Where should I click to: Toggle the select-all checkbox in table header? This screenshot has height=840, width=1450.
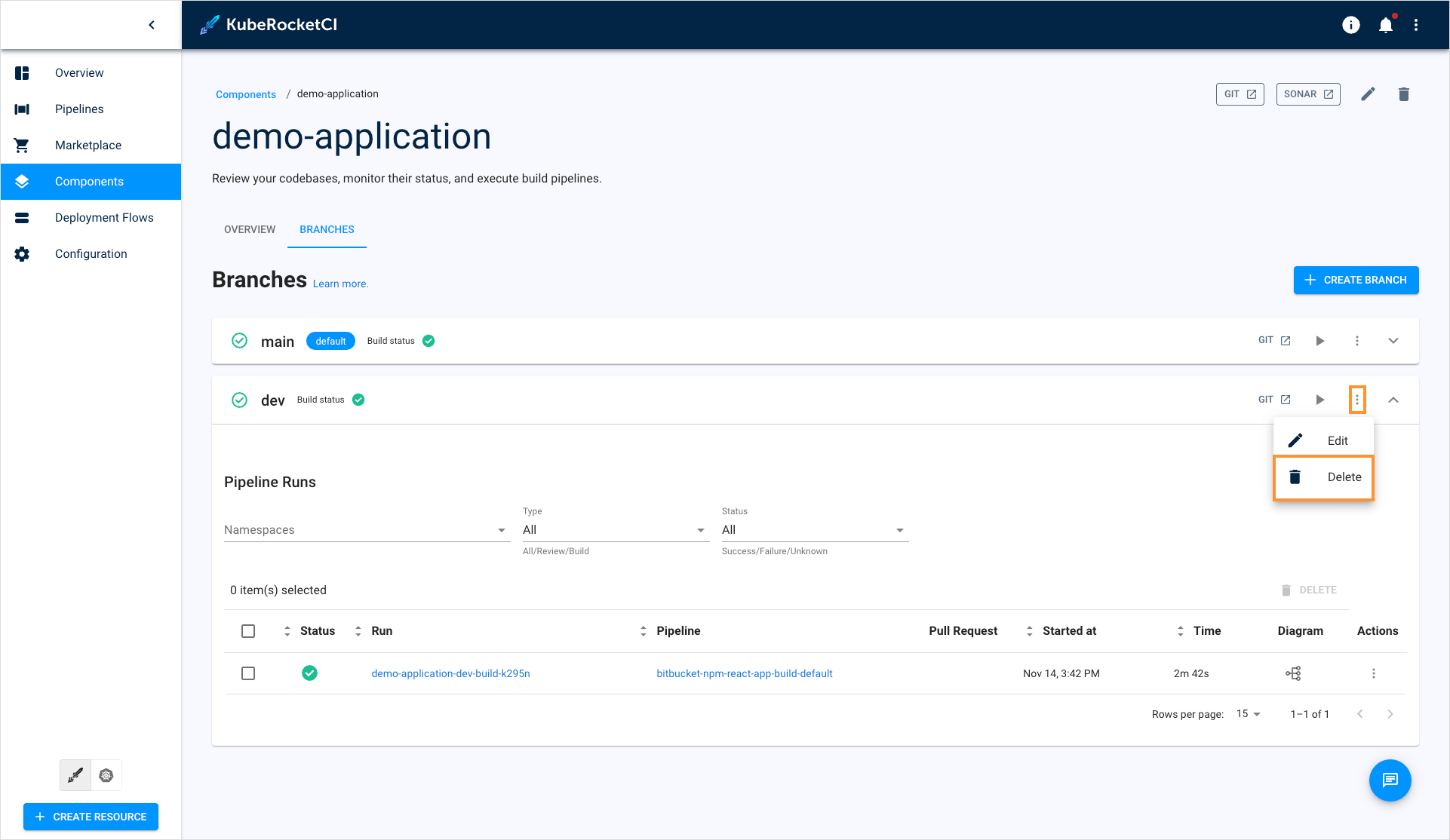click(x=248, y=630)
